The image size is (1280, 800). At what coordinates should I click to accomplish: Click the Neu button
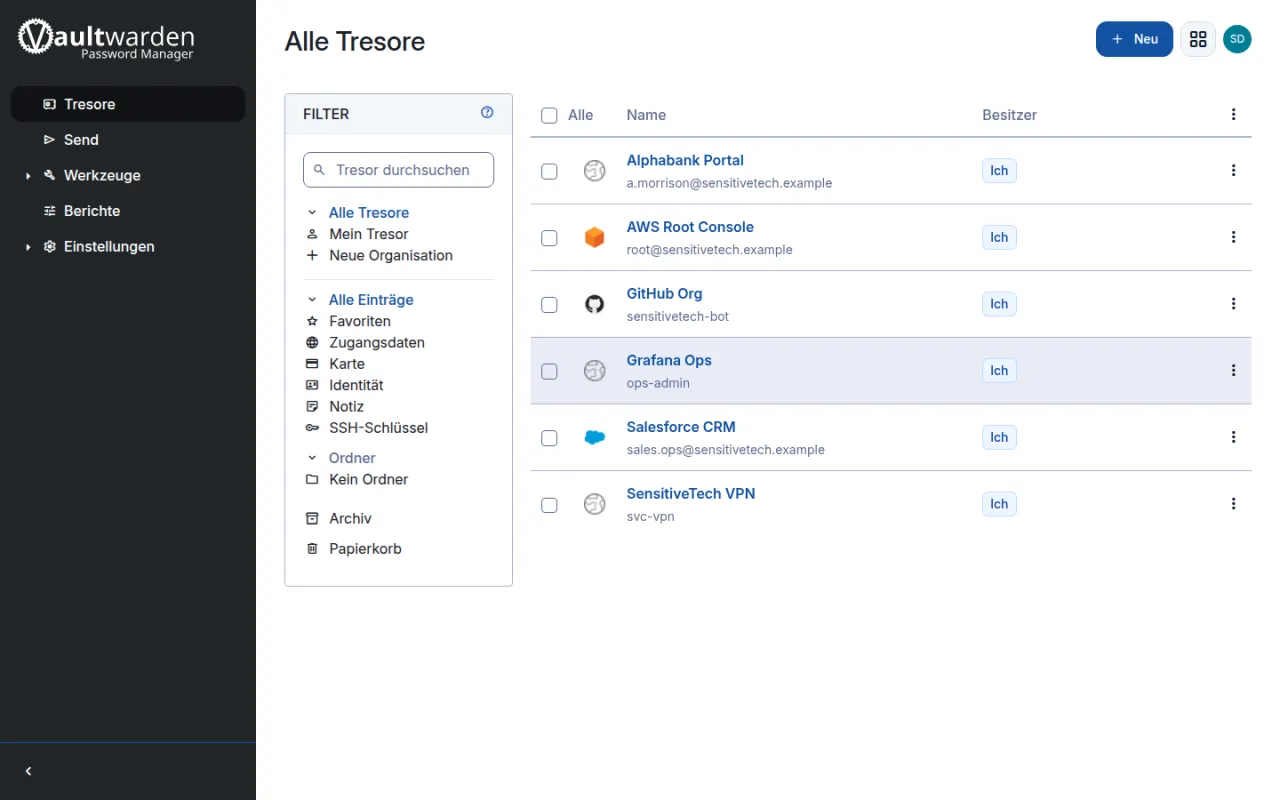coord(1134,39)
